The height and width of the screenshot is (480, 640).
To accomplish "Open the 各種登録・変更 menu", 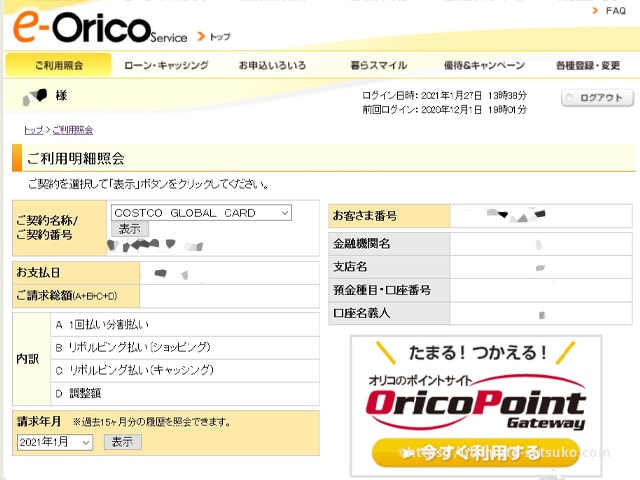I will [x=588, y=65].
